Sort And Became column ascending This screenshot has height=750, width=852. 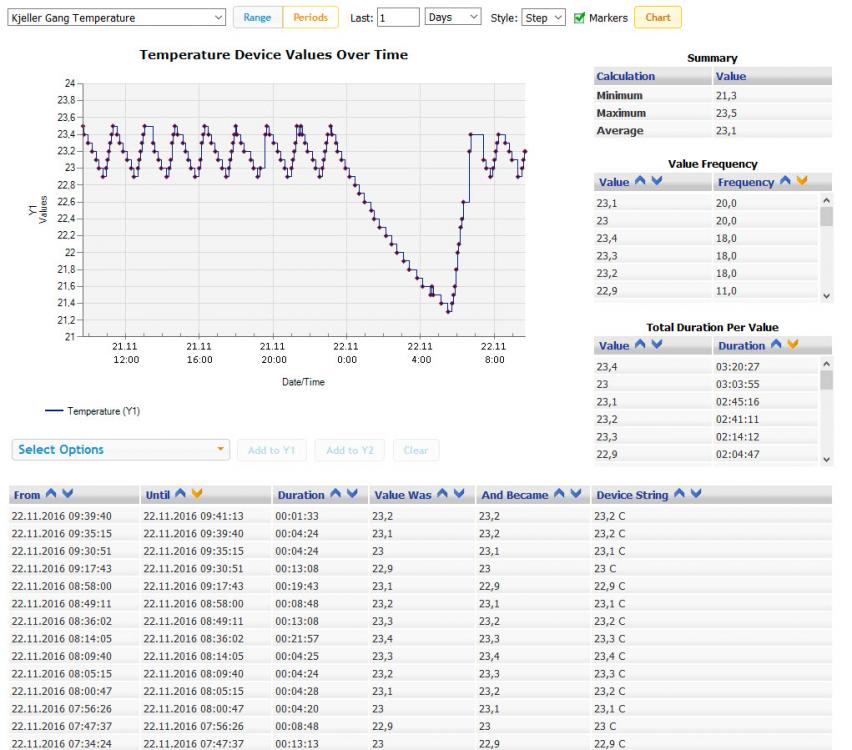(561, 495)
